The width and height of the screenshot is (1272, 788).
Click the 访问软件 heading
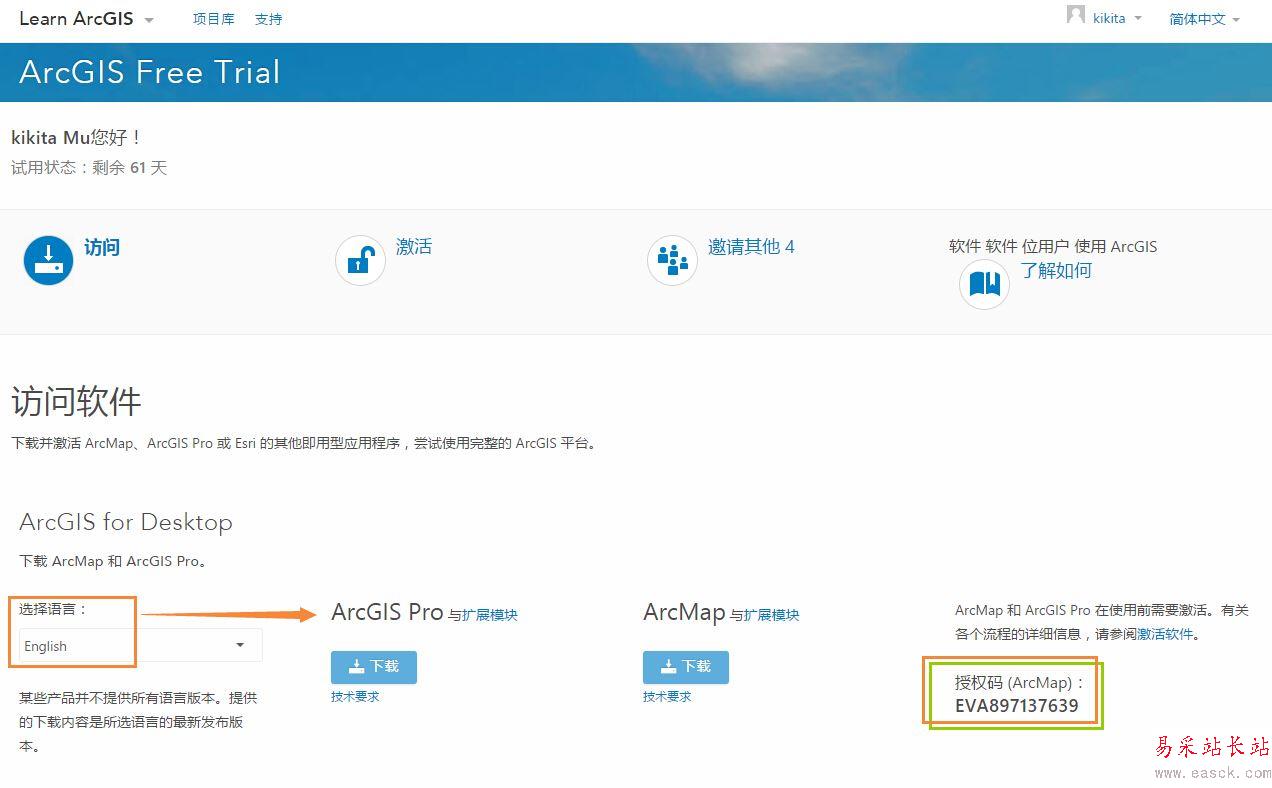(76, 402)
